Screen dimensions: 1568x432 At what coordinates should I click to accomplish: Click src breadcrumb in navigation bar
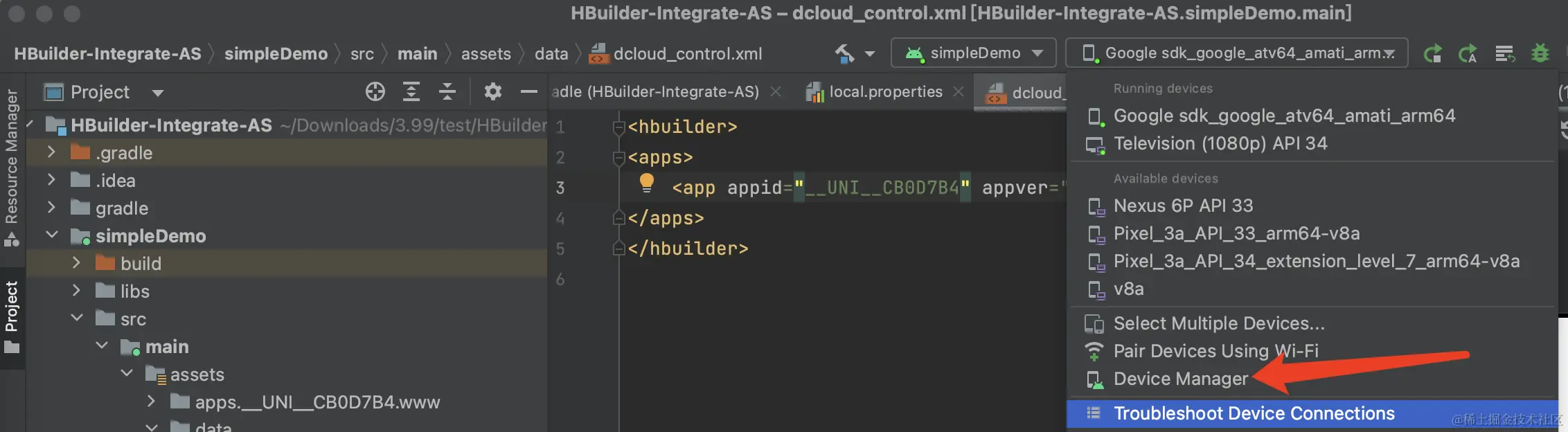coord(362,53)
